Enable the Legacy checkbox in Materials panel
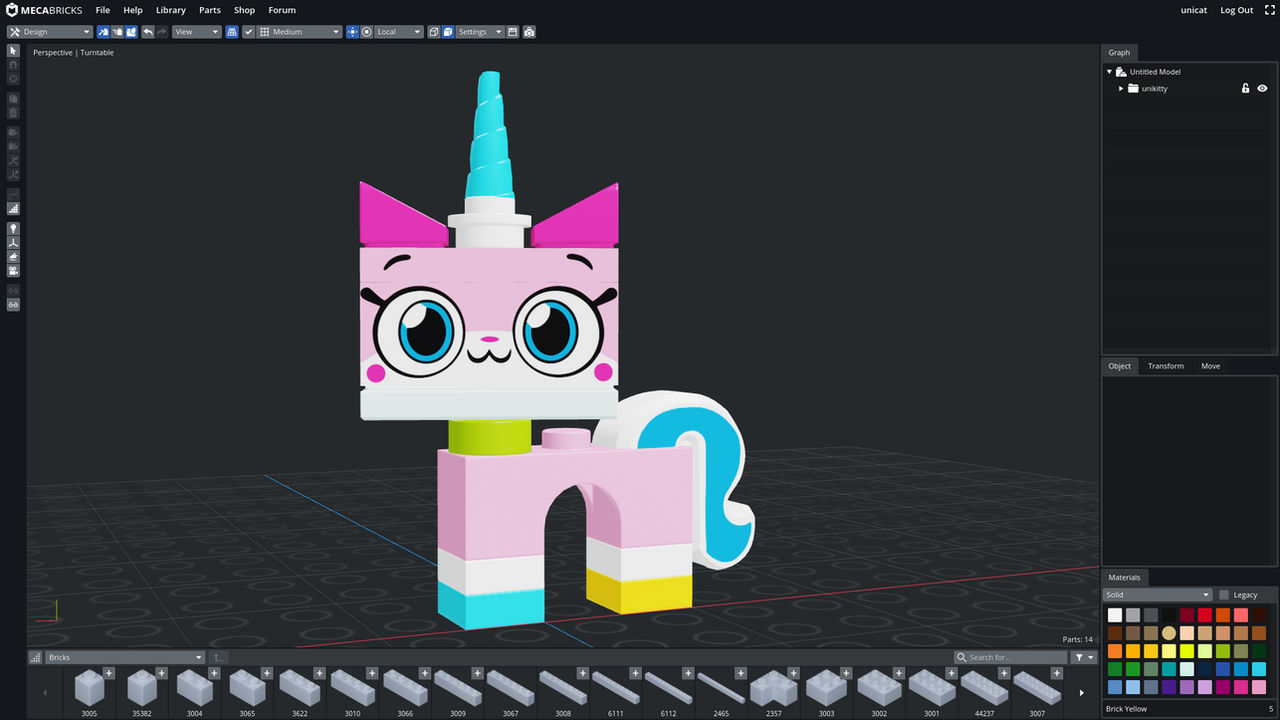This screenshot has width=1280, height=720. (x=1224, y=594)
